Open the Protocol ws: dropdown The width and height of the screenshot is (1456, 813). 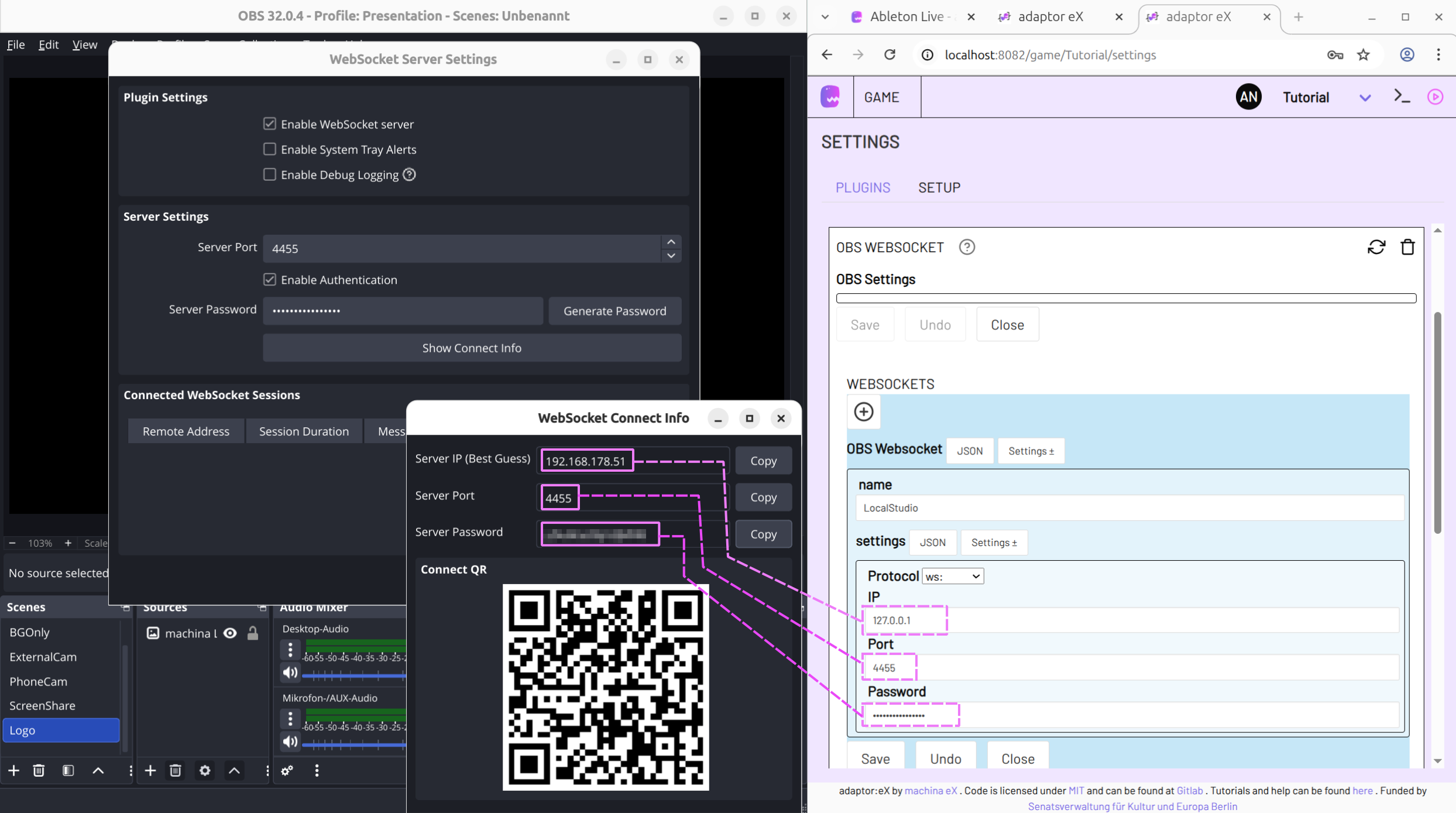tap(952, 576)
